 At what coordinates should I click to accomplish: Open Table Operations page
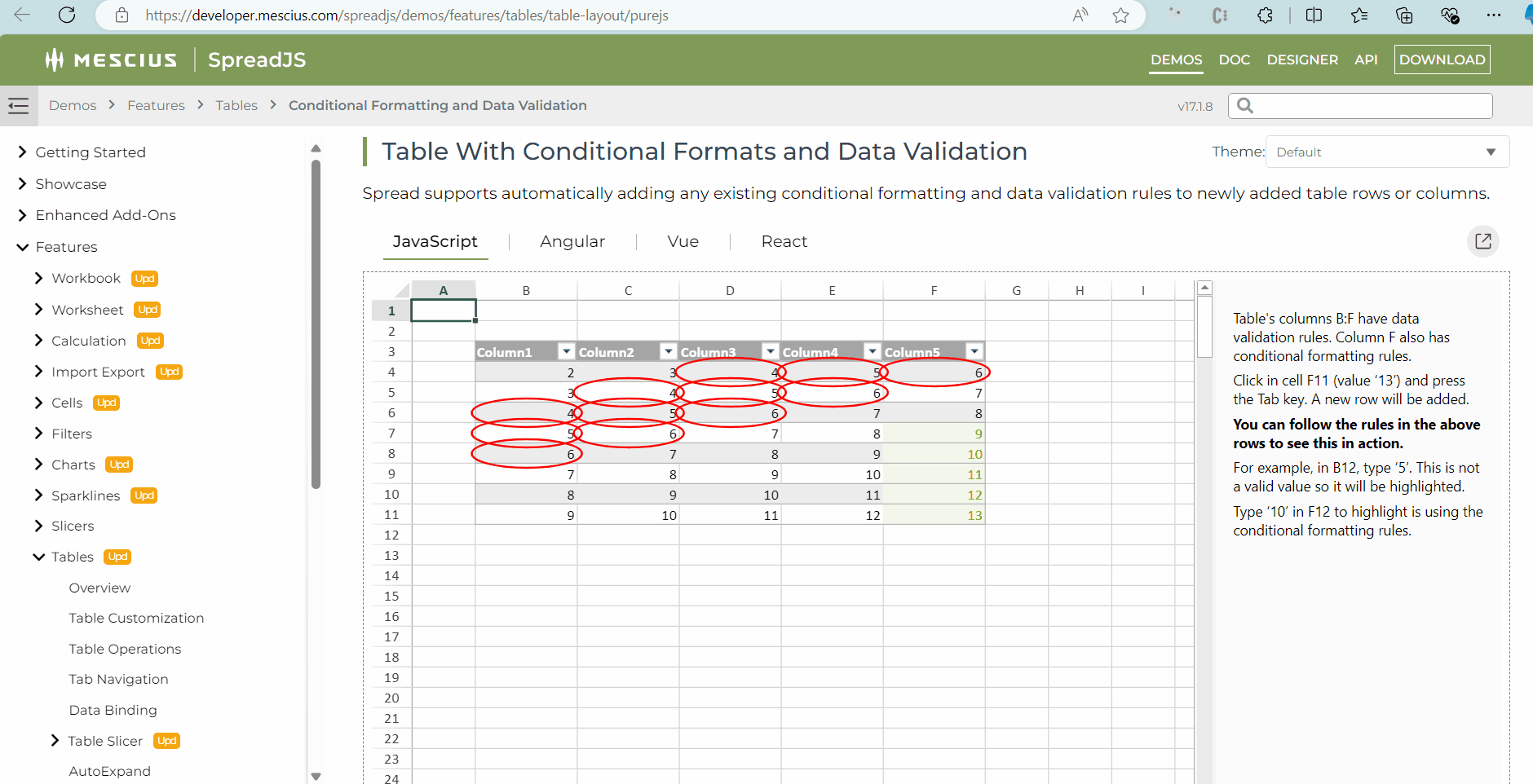click(125, 649)
